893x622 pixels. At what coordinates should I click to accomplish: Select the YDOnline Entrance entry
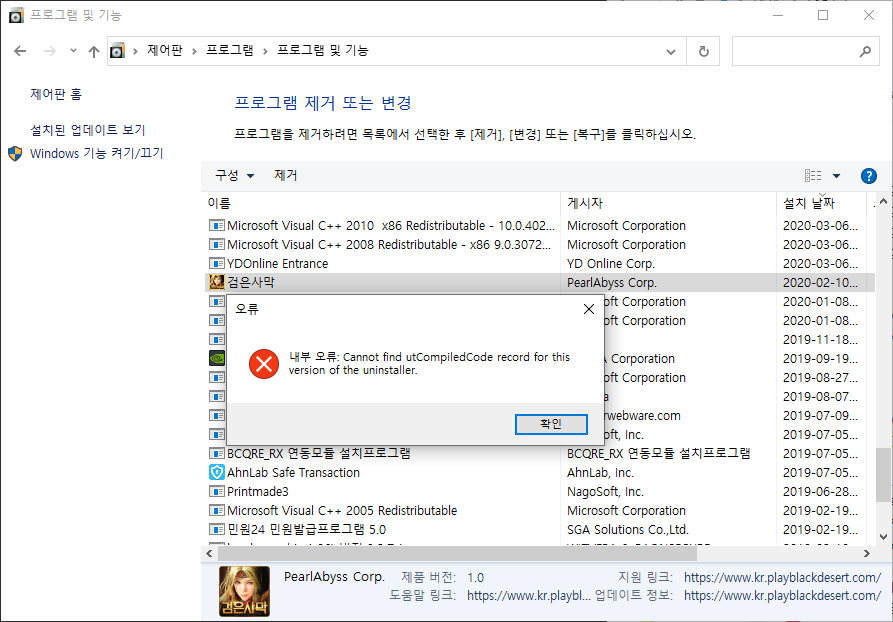[x=539, y=264]
